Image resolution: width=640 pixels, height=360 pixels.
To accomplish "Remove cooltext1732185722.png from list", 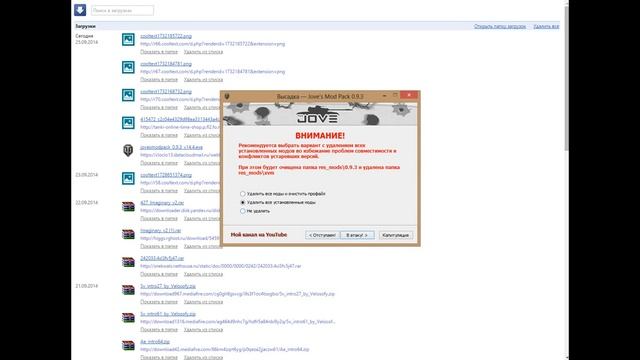I will click(203, 52).
